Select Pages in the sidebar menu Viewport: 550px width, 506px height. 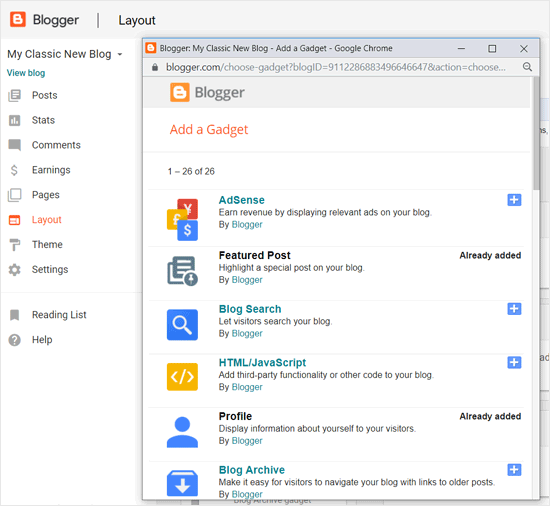[x=46, y=195]
